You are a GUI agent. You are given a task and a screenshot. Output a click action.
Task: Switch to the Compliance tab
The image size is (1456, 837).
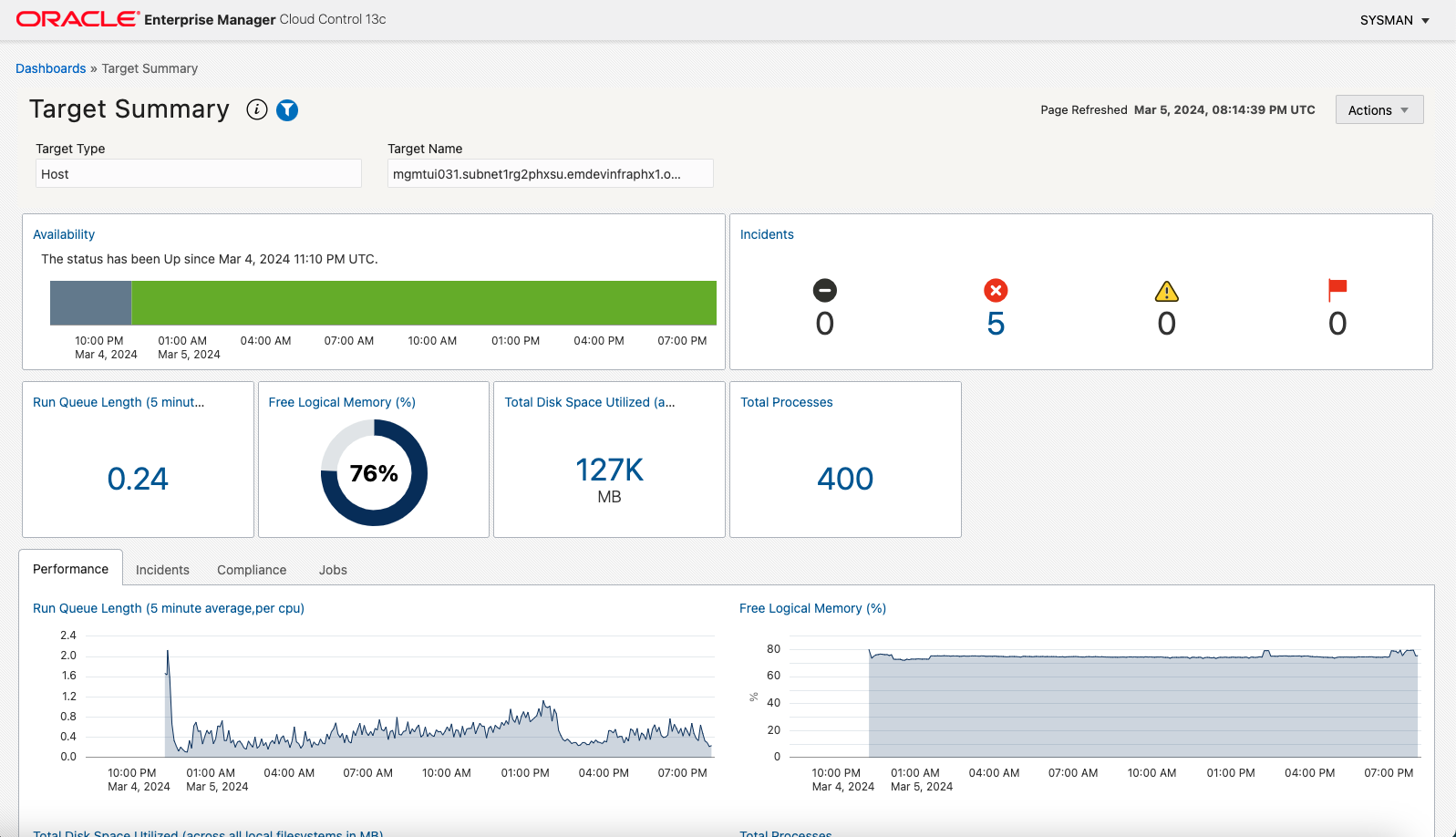tap(252, 570)
